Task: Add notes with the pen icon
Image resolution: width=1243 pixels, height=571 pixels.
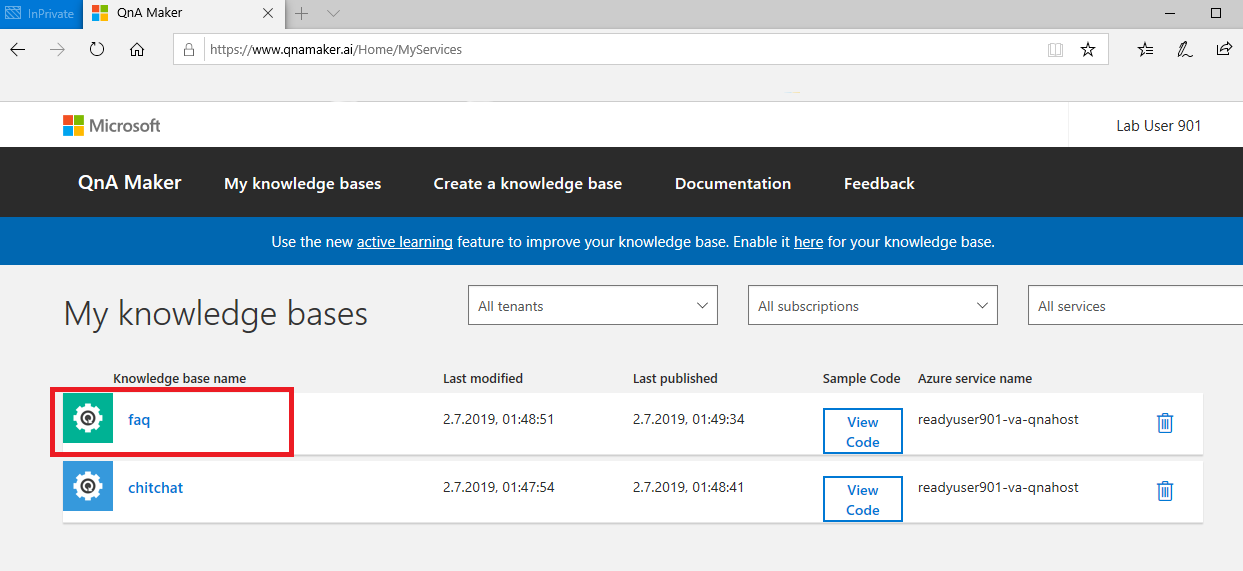Action: 1185,49
